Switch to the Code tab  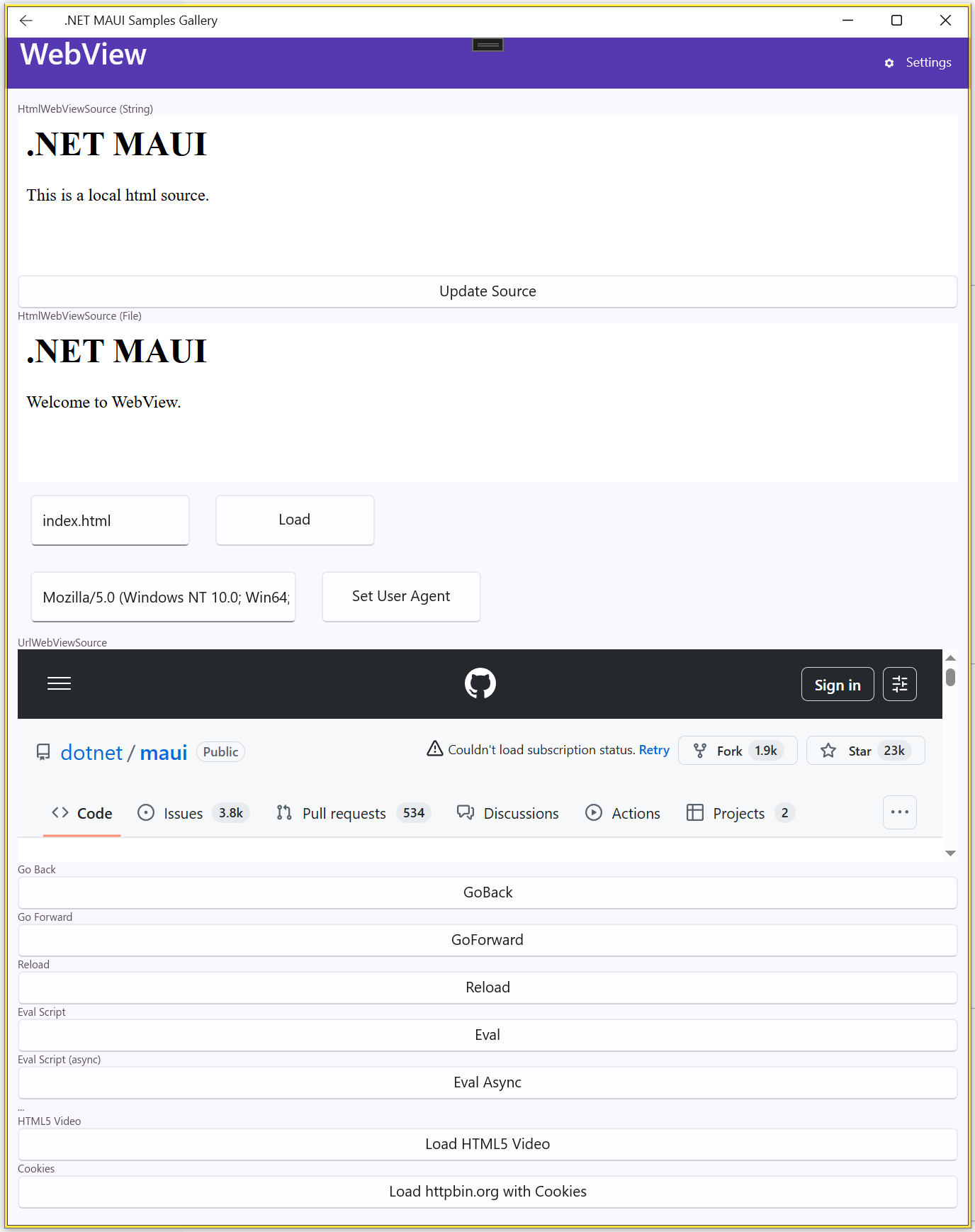(x=82, y=813)
